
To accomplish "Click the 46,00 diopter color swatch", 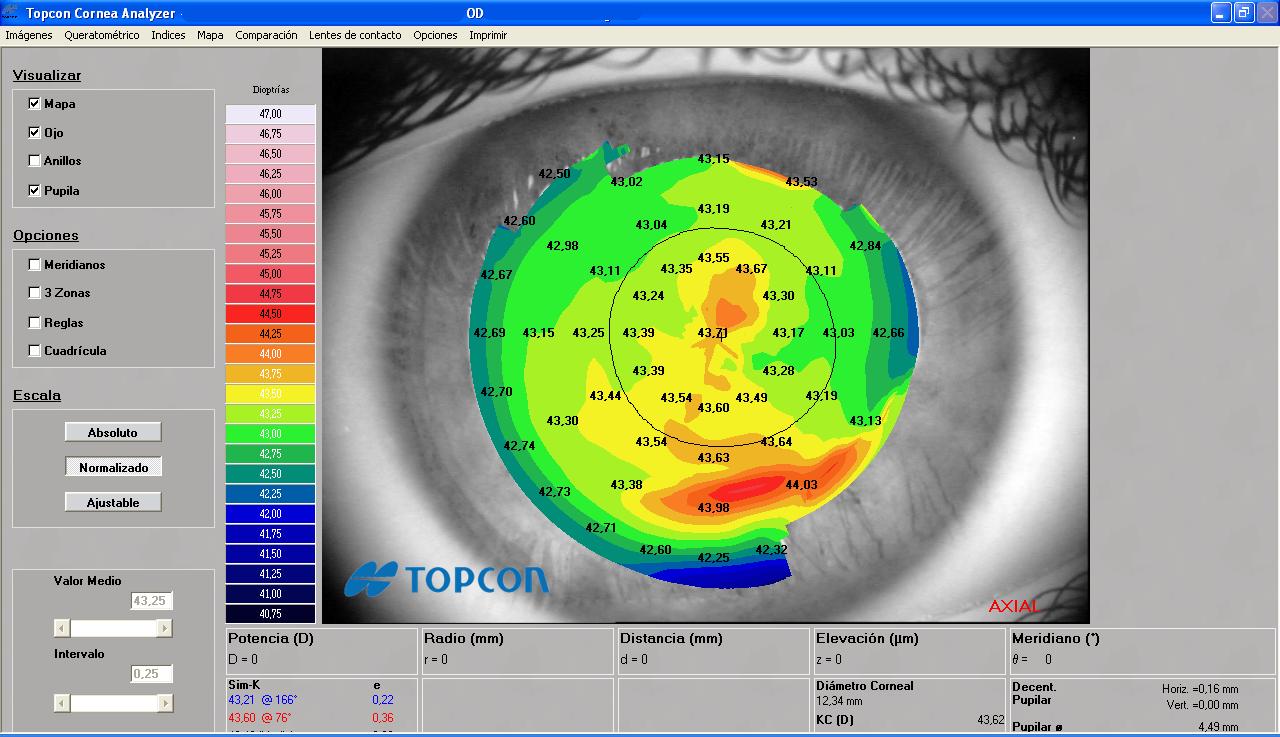I will coord(270,194).
